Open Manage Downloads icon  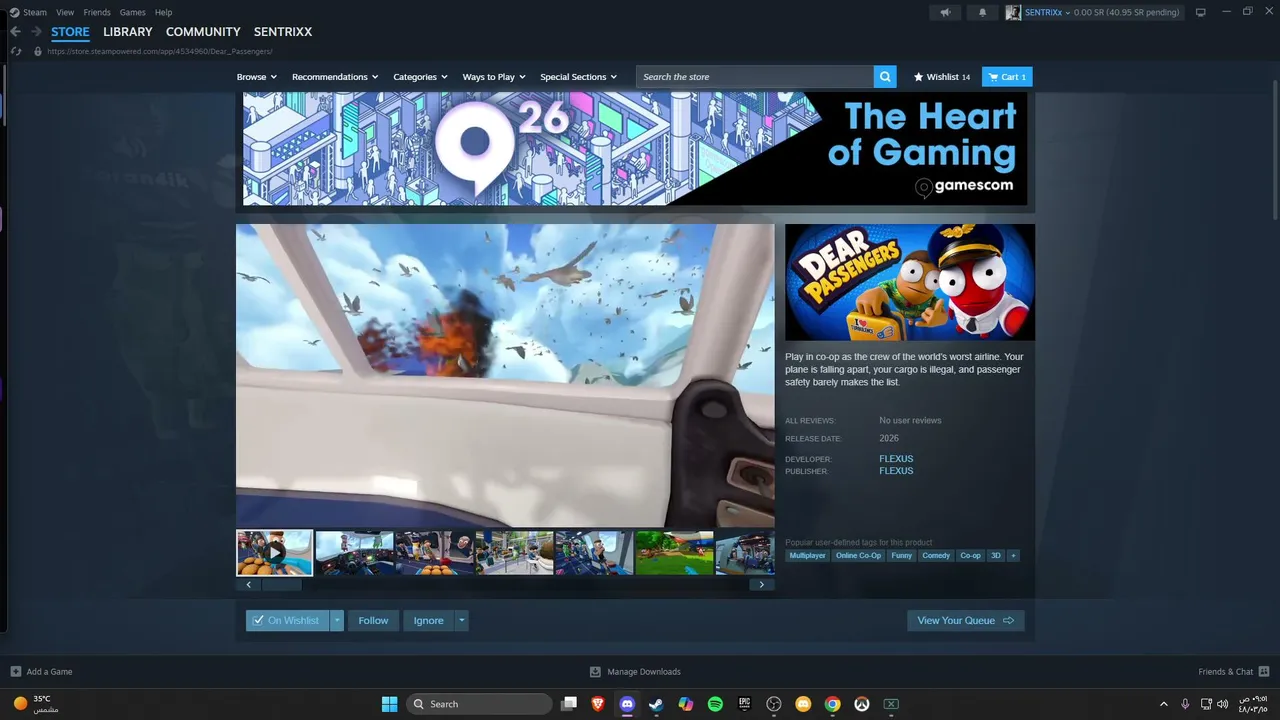point(595,672)
